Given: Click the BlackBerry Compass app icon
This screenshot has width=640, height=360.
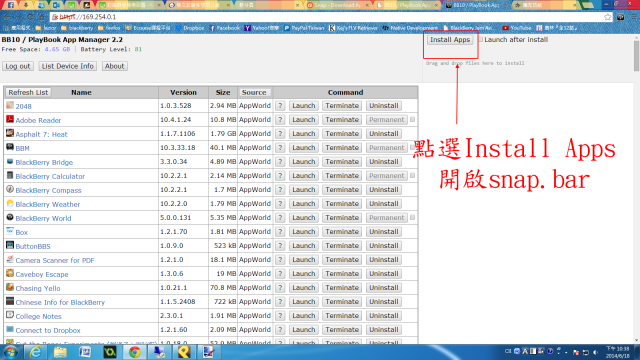Looking at the screenshot, I should click(x=10, y=189).
